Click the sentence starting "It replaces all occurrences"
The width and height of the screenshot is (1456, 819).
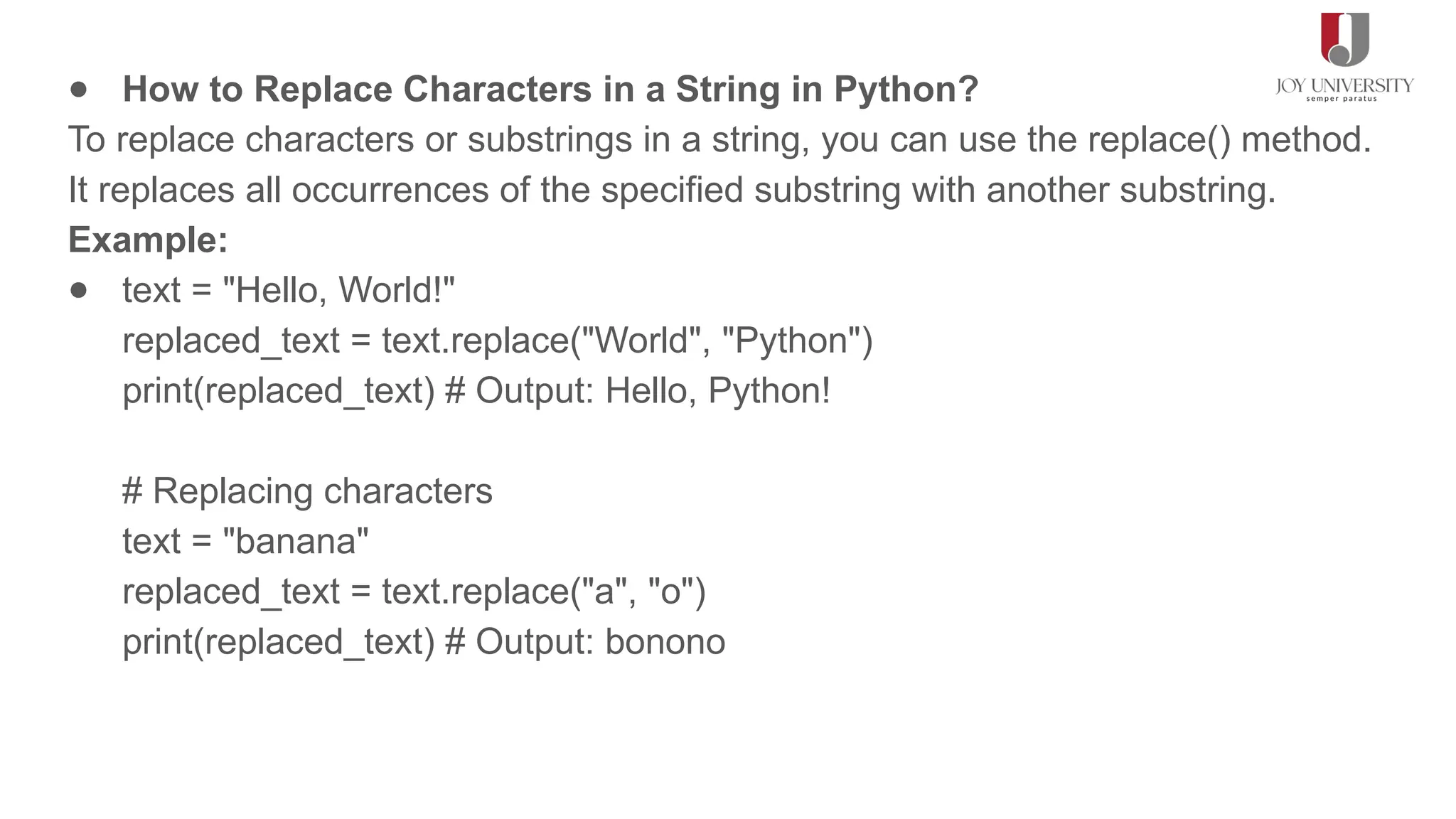point(672,190)
